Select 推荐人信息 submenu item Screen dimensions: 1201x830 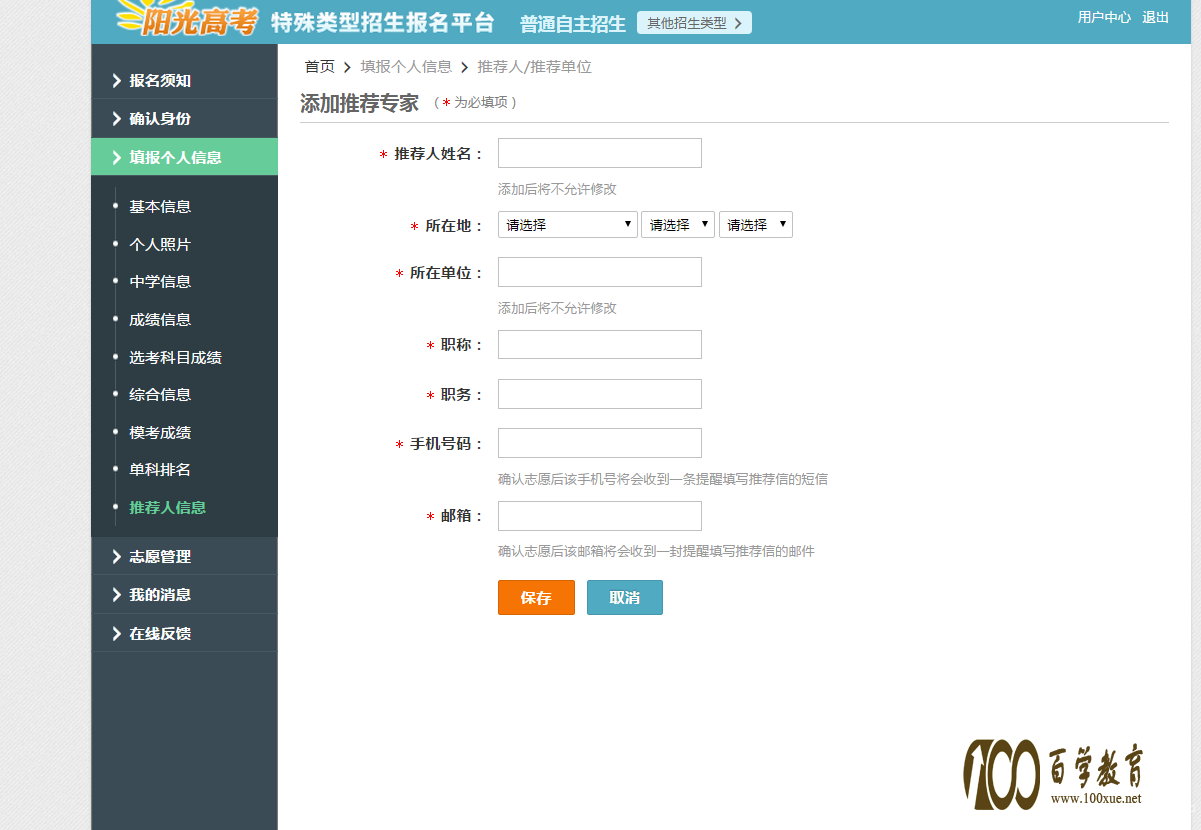[x=167, y=508]
